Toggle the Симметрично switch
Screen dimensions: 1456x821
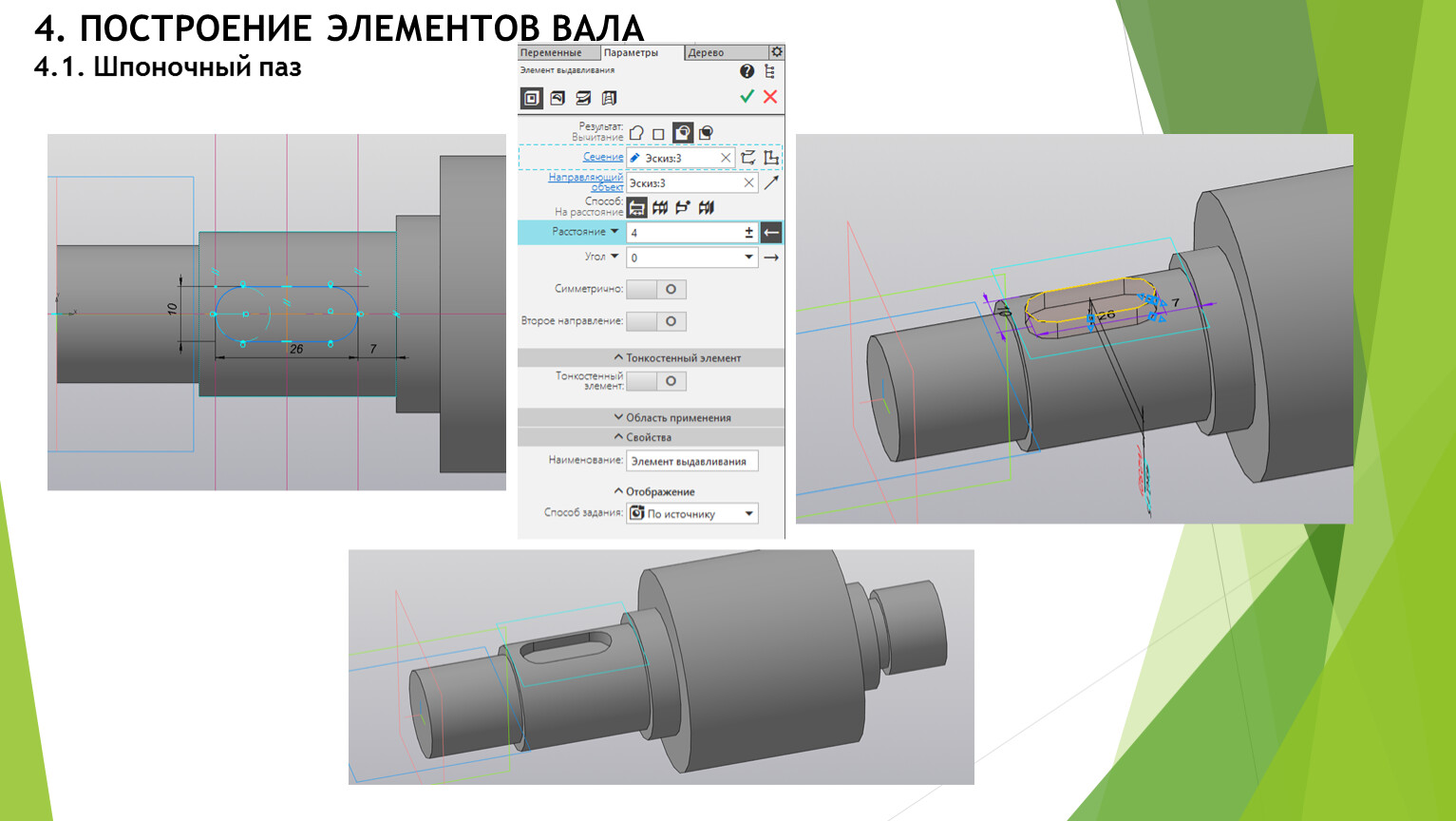click(x=656, y=289)
